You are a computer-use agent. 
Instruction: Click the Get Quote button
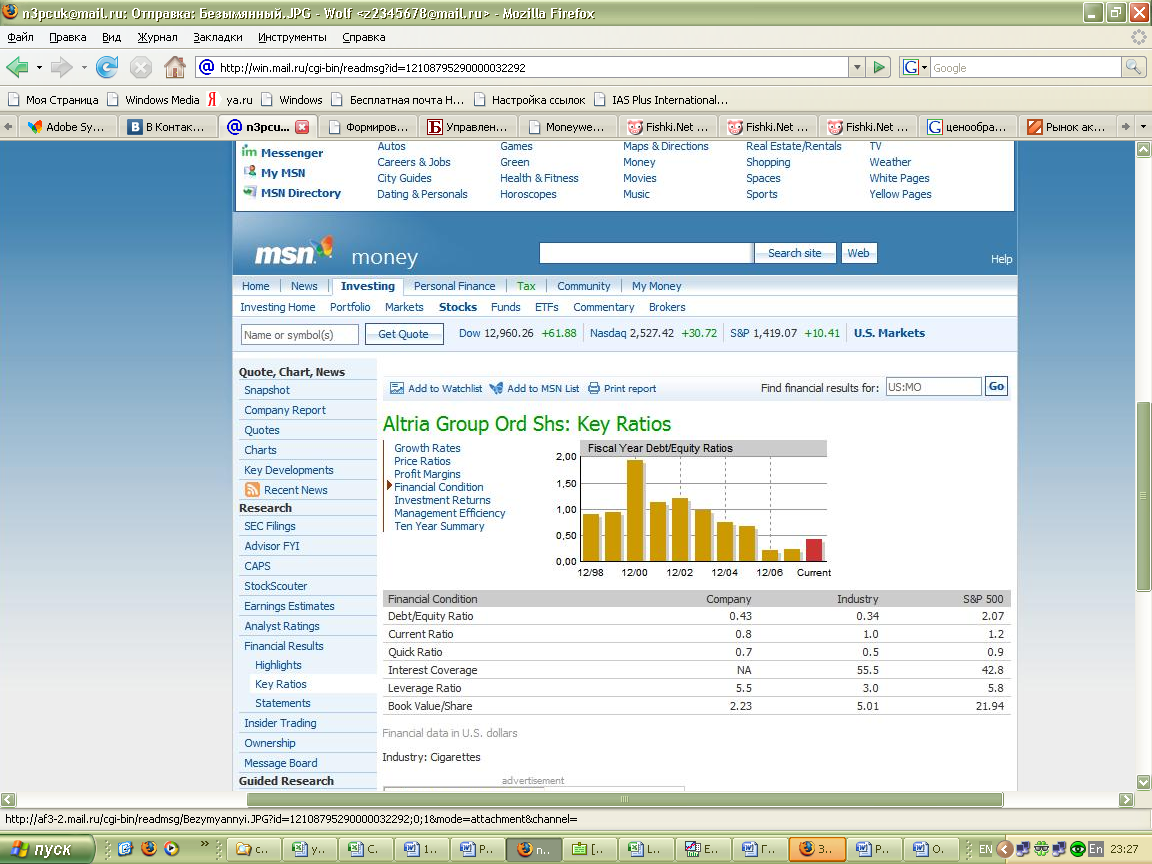[x=404, y=334]
